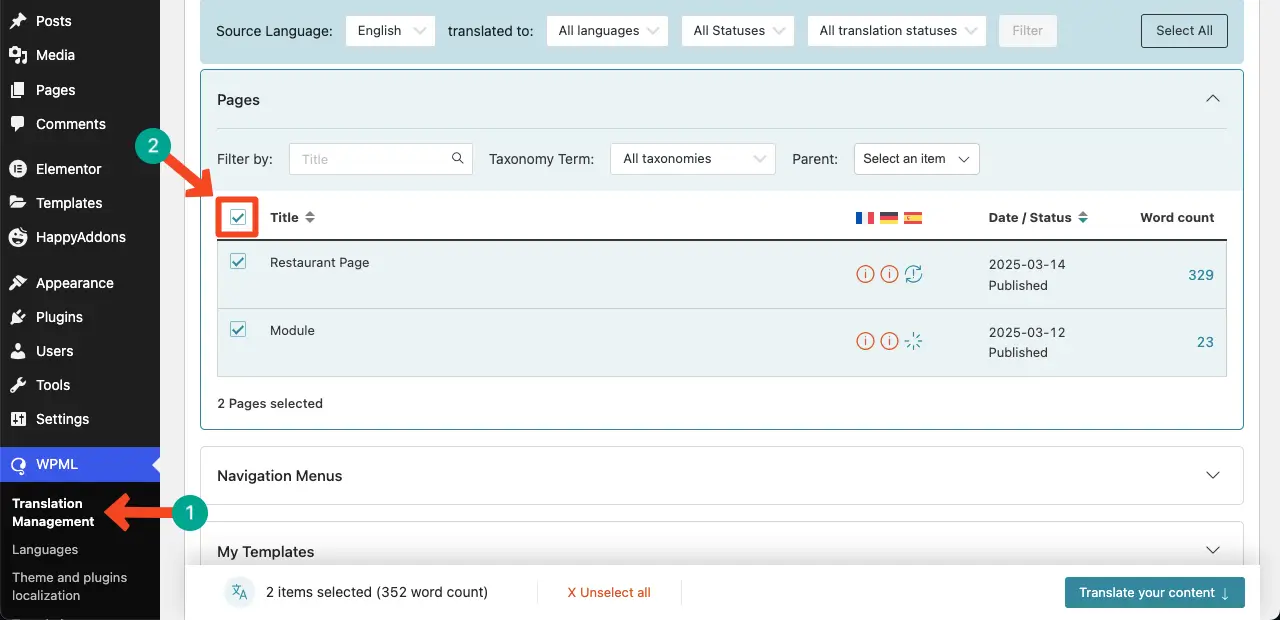The width and height of the screenshot is (1280, 620).
Task: Sort by the Date / Status column
Action: (1038, 217)
